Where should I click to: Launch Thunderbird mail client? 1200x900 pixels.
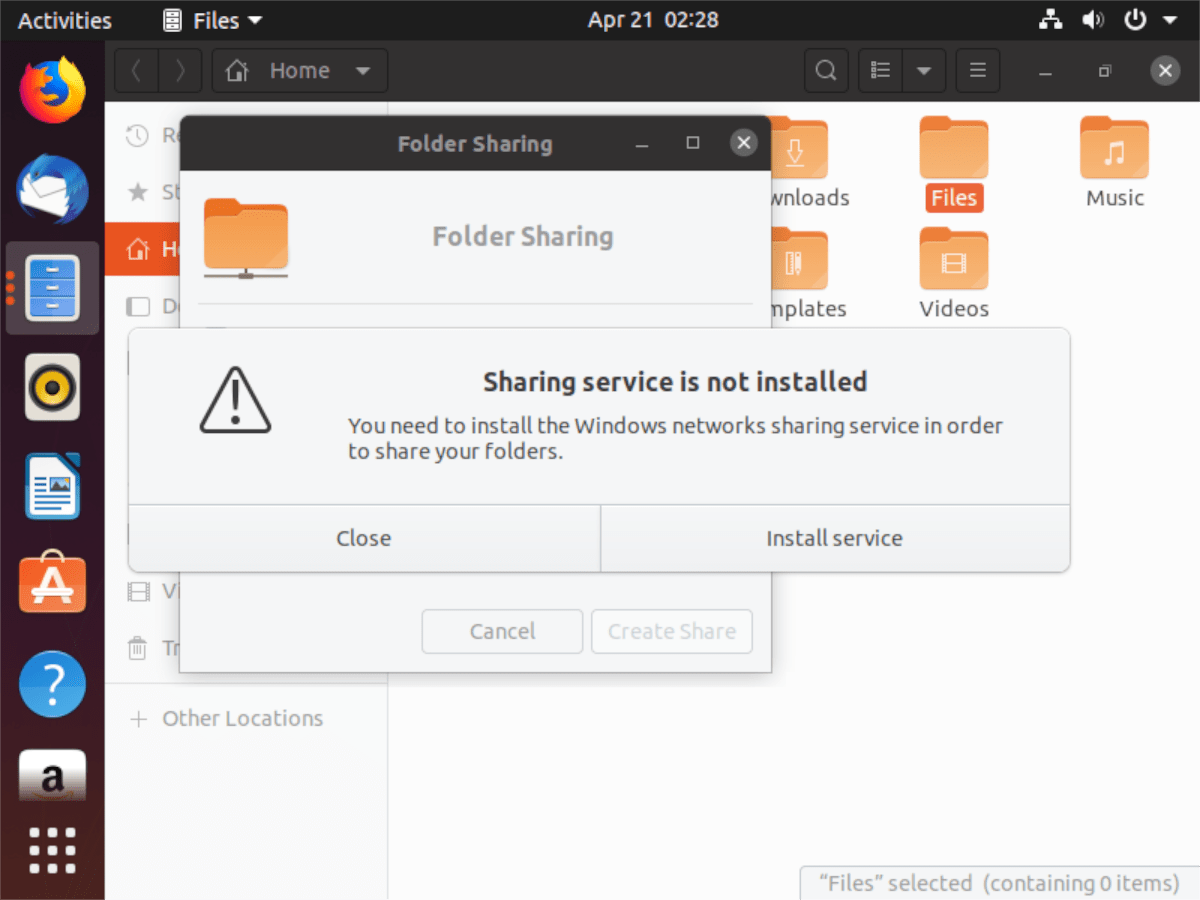[51, 189]
